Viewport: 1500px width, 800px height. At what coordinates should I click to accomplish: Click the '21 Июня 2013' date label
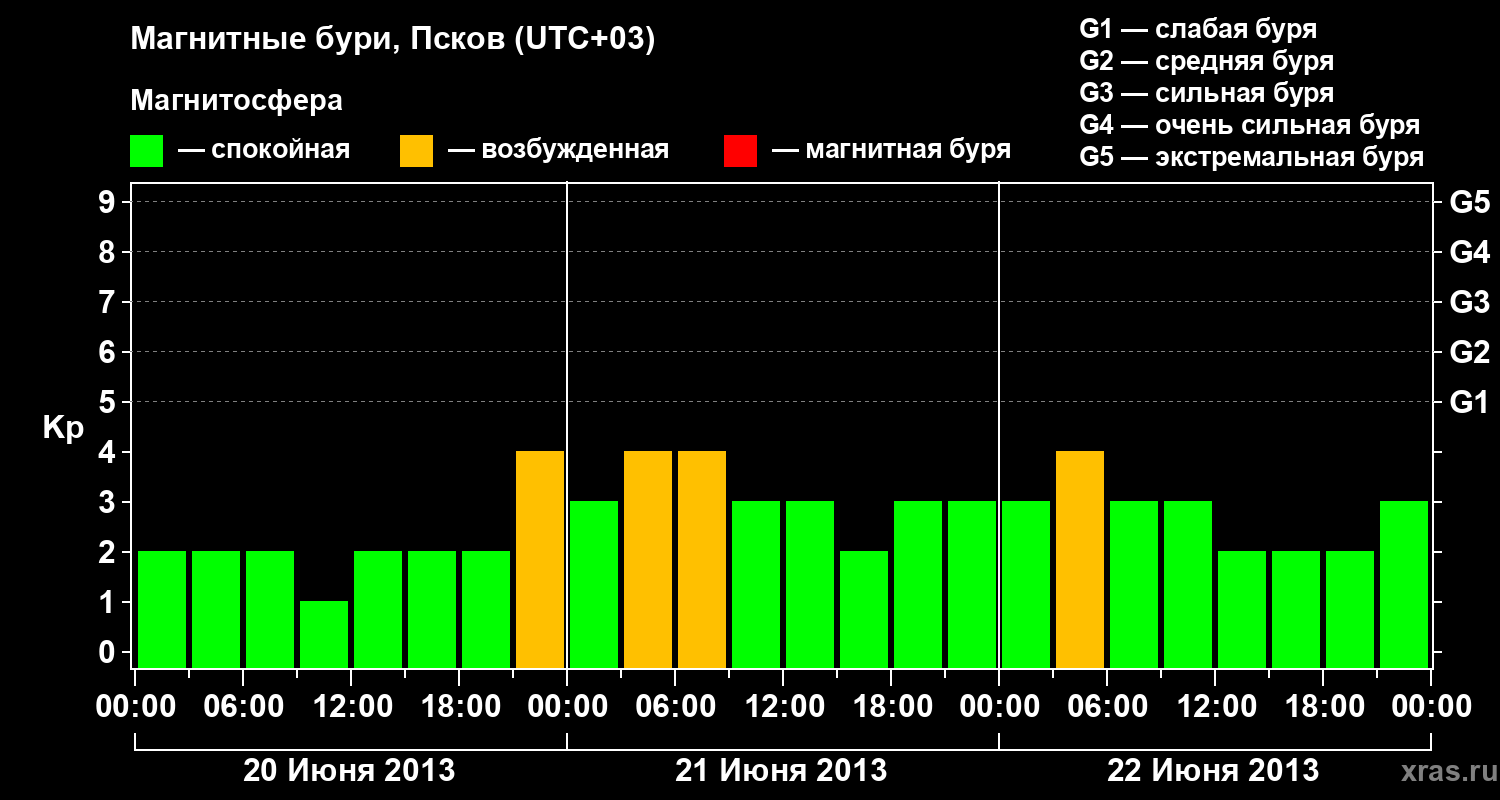(781, 771)
